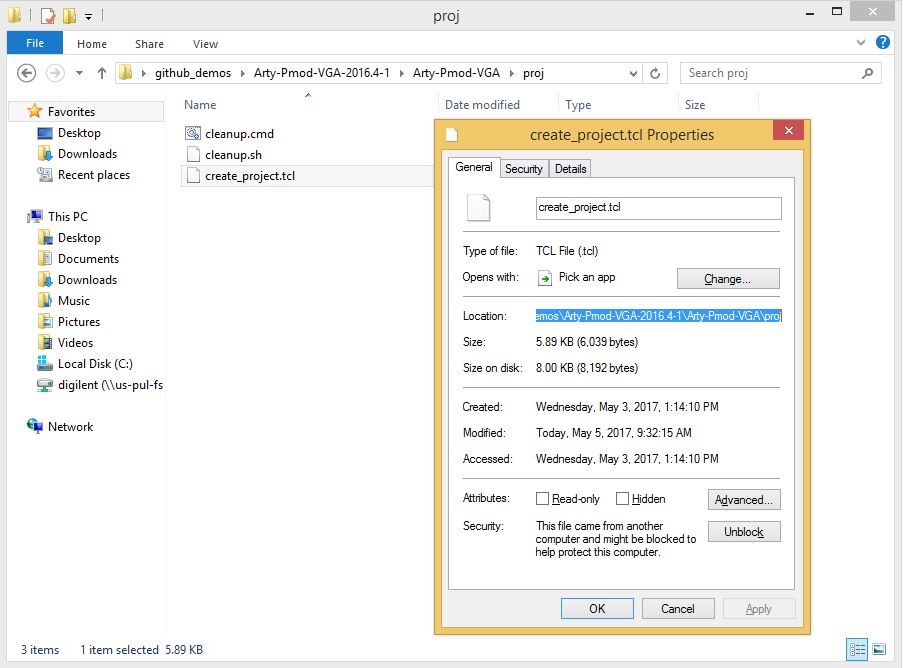The width and height of the screenshot is (903, 668).
Task: Click the Favorites star icon
Action: coord(35,111)
